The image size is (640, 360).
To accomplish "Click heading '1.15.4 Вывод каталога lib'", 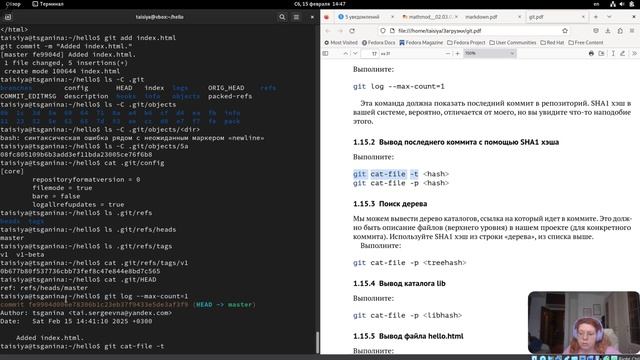I will (x=399, y=283).
